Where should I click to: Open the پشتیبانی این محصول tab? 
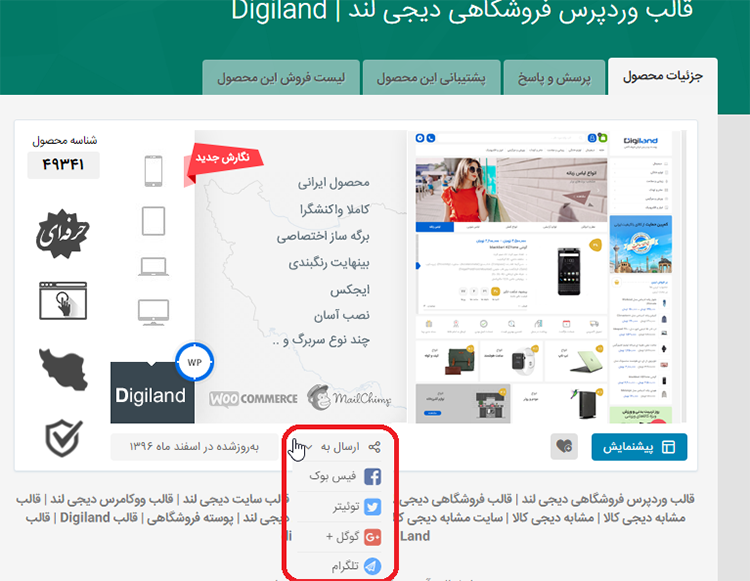click(x=431, y=77)
